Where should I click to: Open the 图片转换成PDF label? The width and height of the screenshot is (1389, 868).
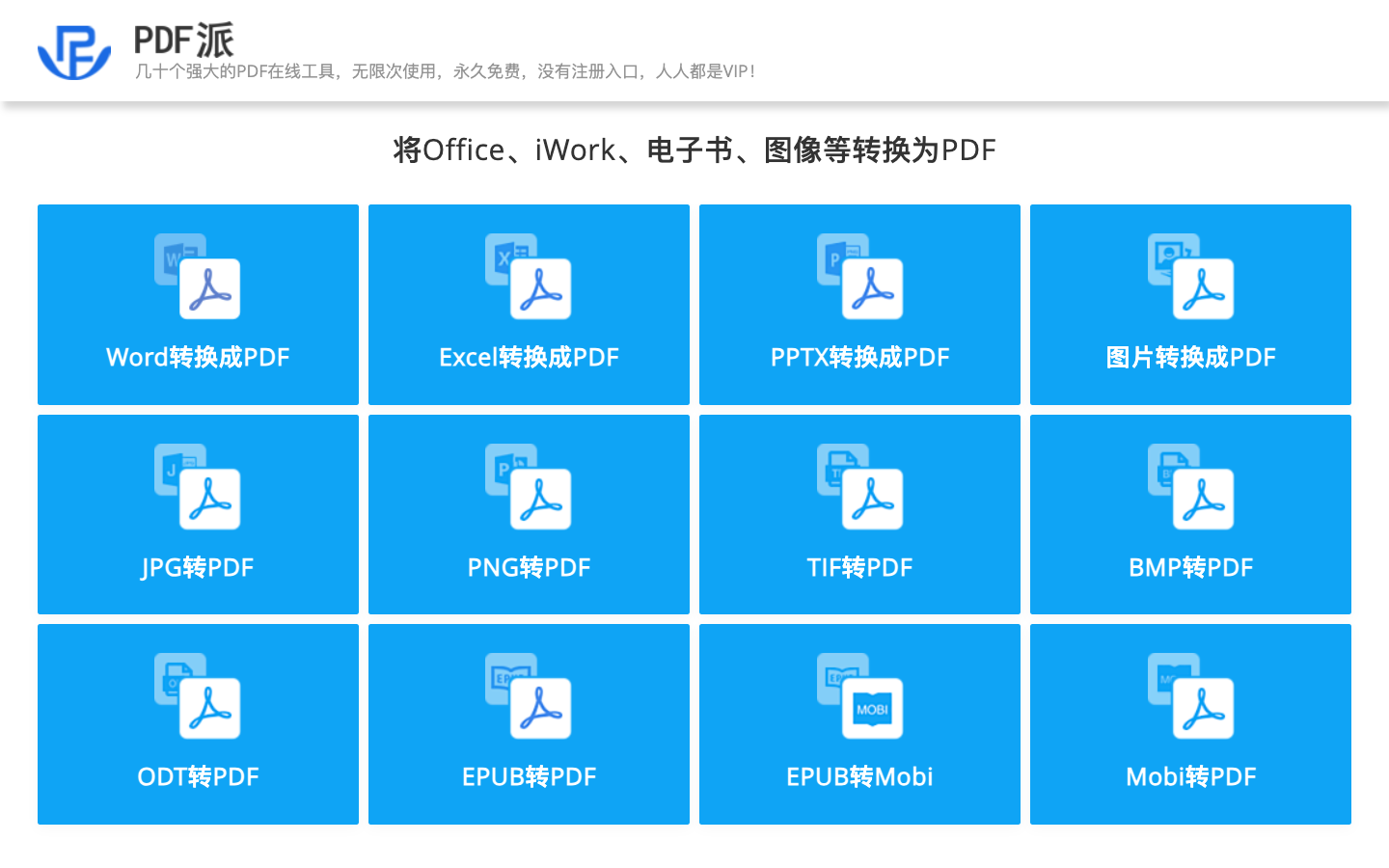[x=1190, y=358]
